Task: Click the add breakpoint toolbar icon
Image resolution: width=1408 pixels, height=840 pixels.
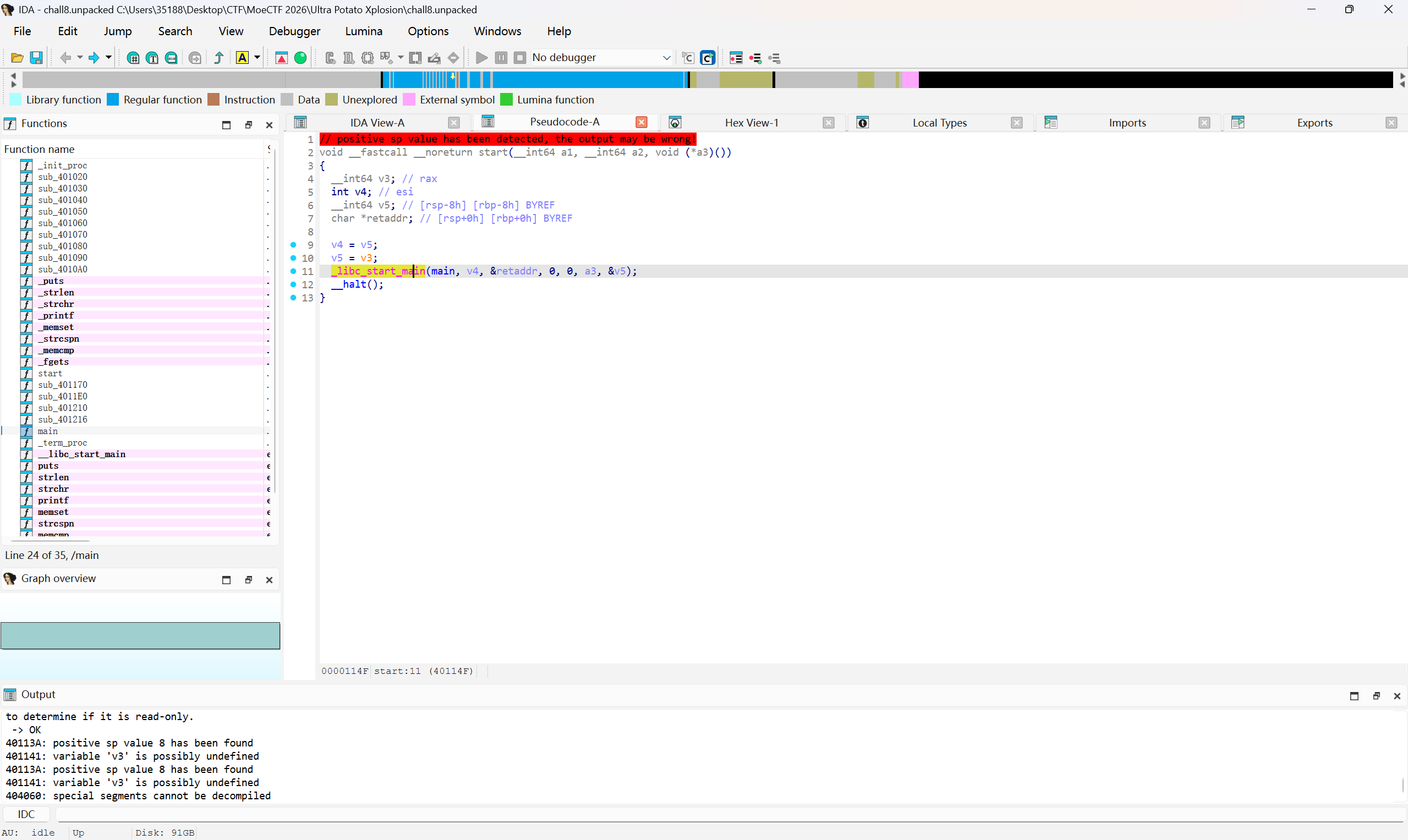Action: coord(755,58)
